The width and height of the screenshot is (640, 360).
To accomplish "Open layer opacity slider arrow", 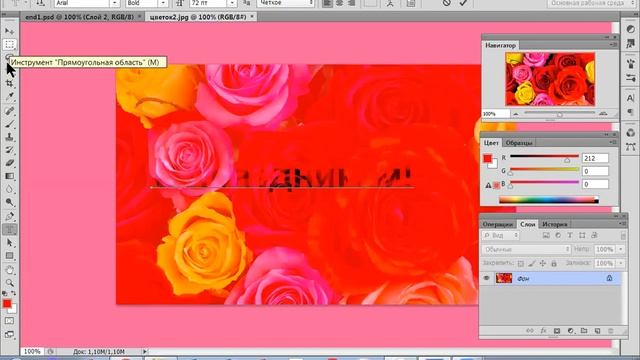I will click(x=621, y=249).
